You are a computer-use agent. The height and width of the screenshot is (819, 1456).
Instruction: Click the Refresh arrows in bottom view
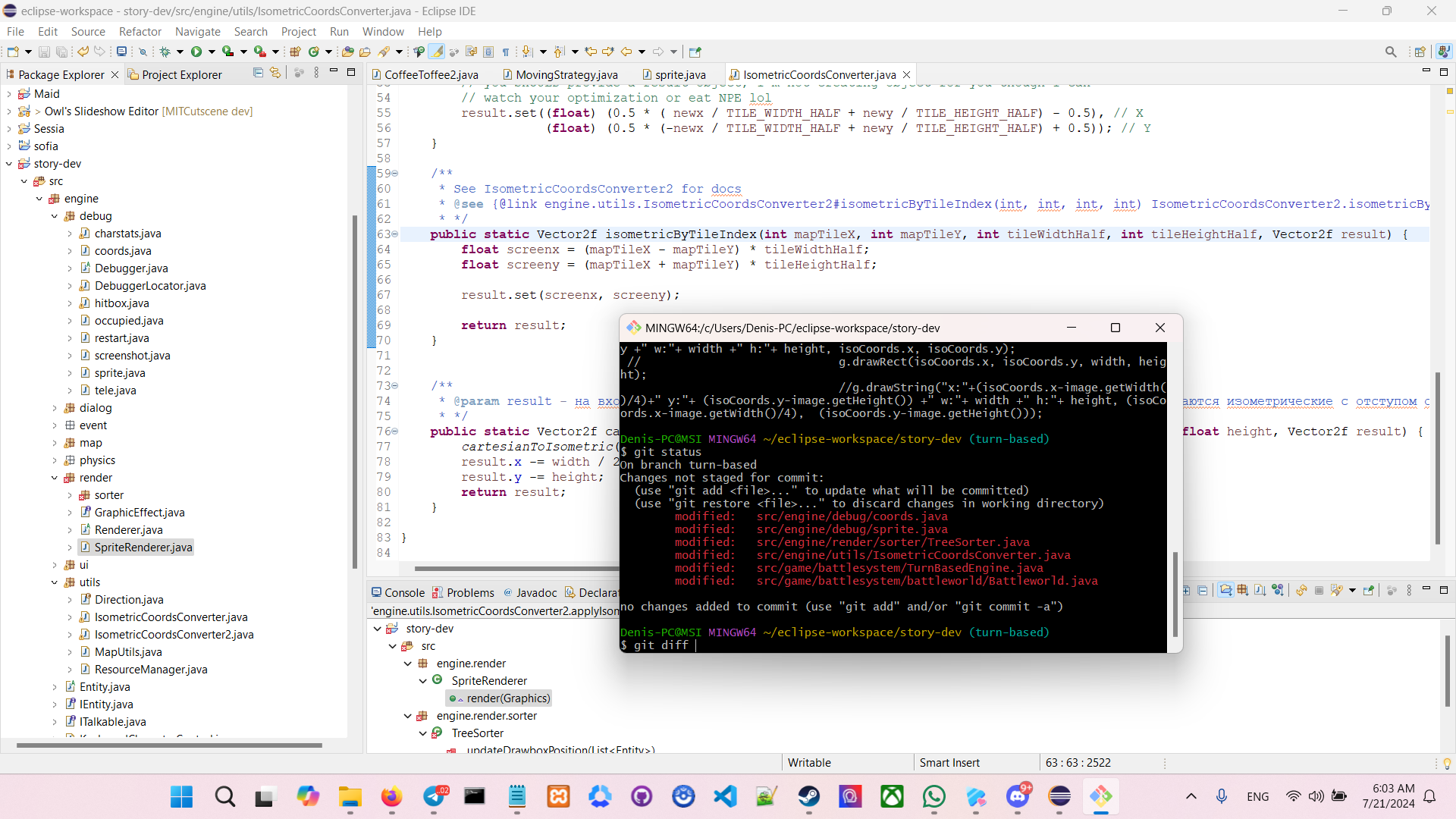1301,591
